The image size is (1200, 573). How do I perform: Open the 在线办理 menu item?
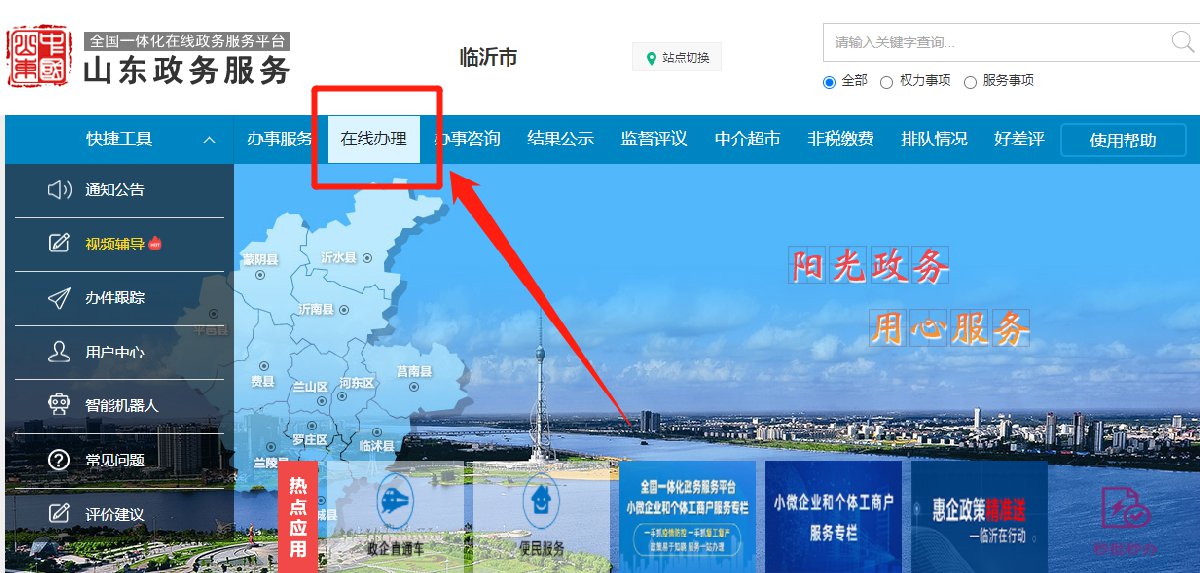tap(374, 139)
